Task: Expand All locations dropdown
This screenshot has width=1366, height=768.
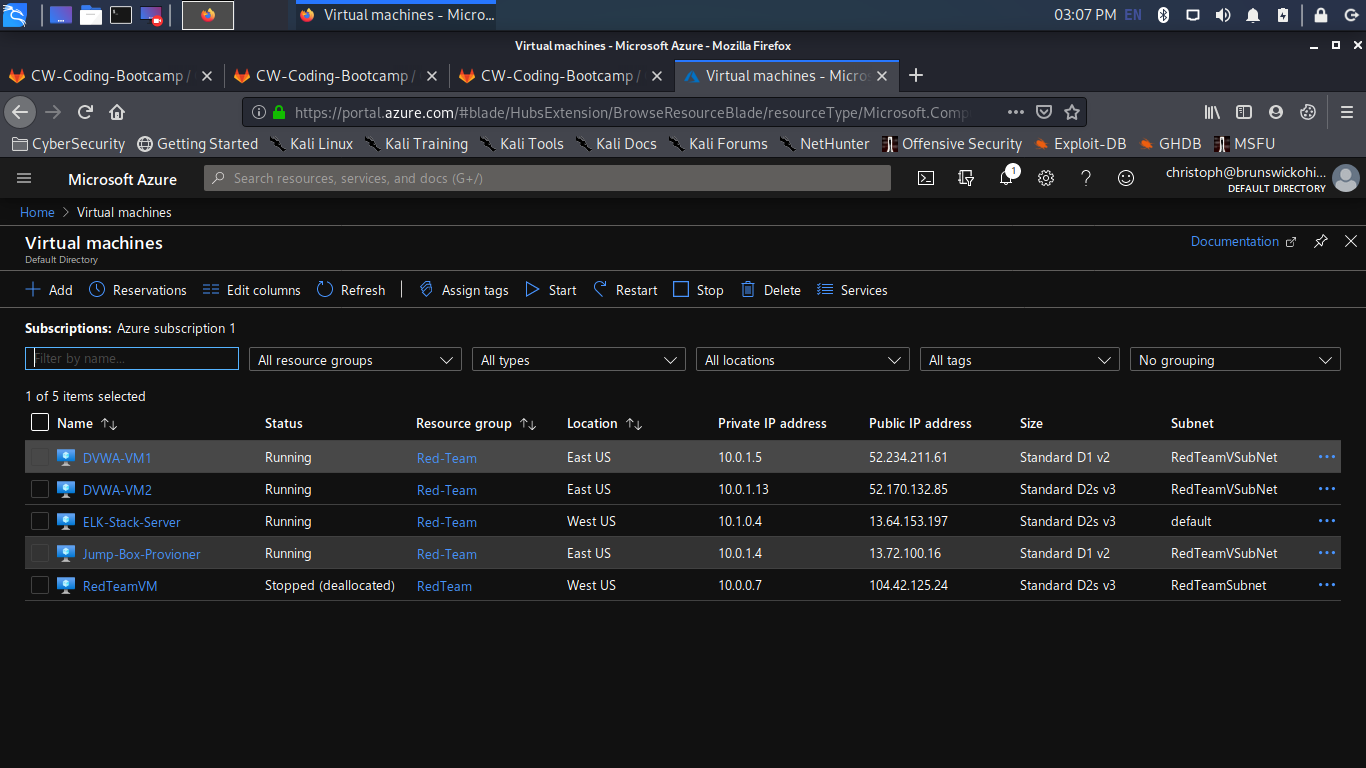Action: 802,360
